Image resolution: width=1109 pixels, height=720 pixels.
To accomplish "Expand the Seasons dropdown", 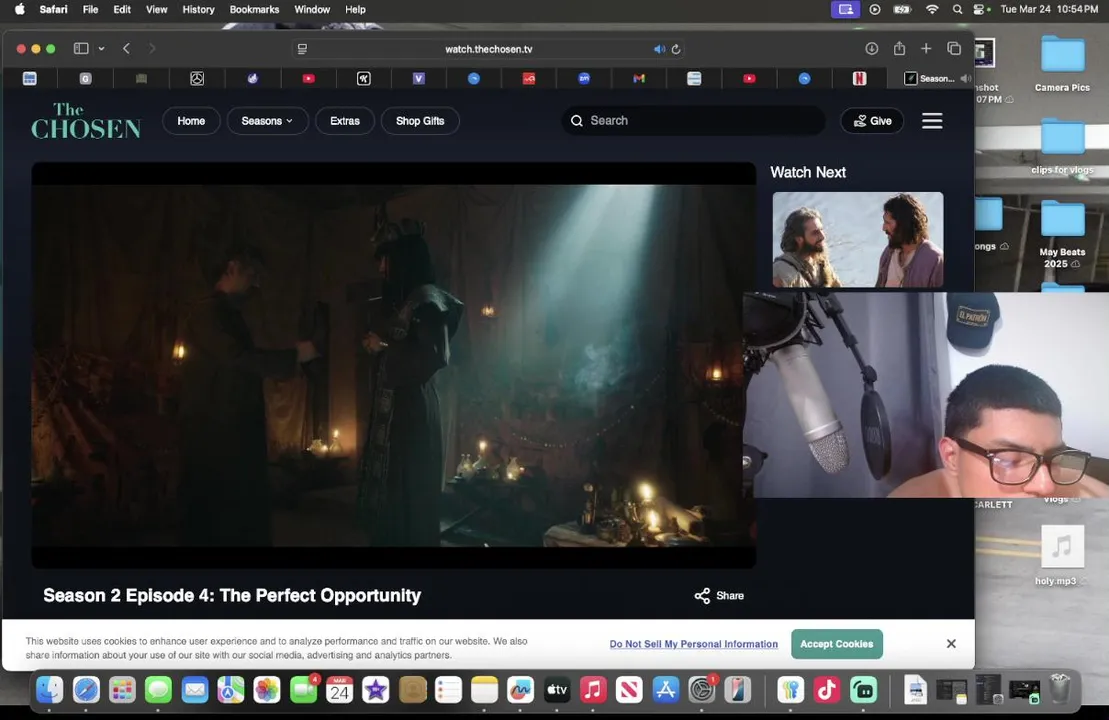I will [267, 121].
